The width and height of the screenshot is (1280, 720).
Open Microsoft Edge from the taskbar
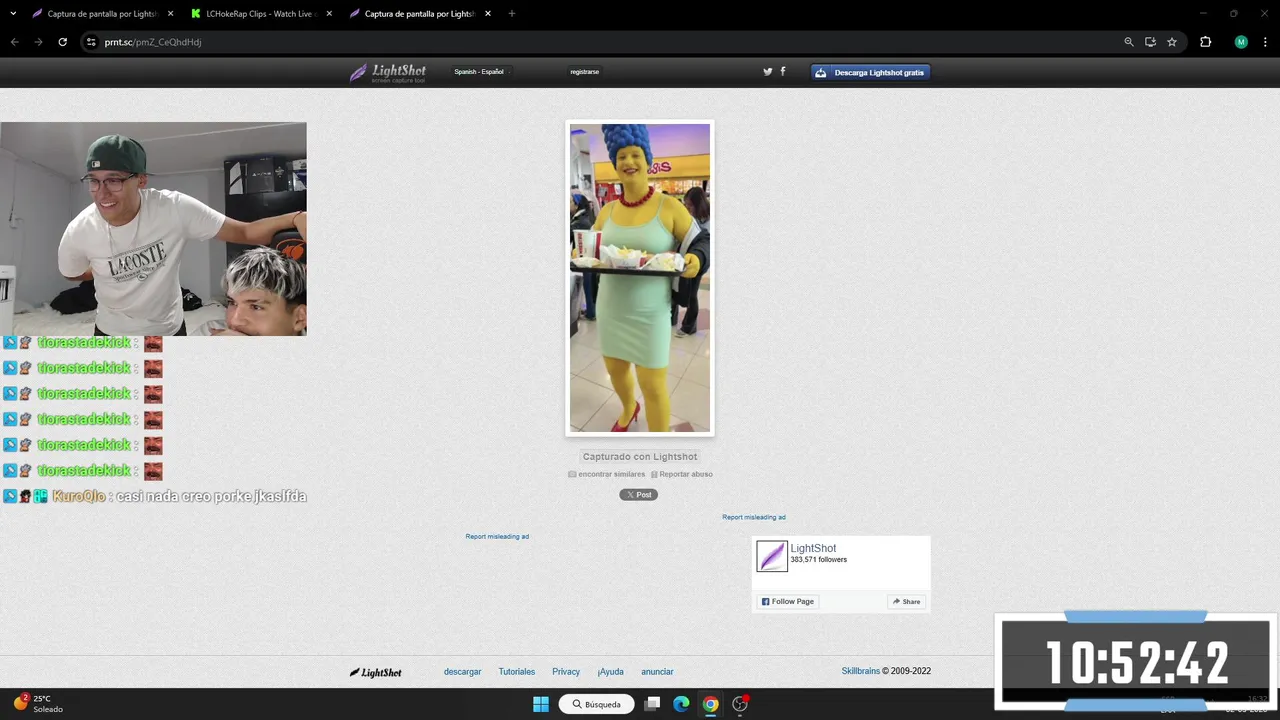[681, 704]
